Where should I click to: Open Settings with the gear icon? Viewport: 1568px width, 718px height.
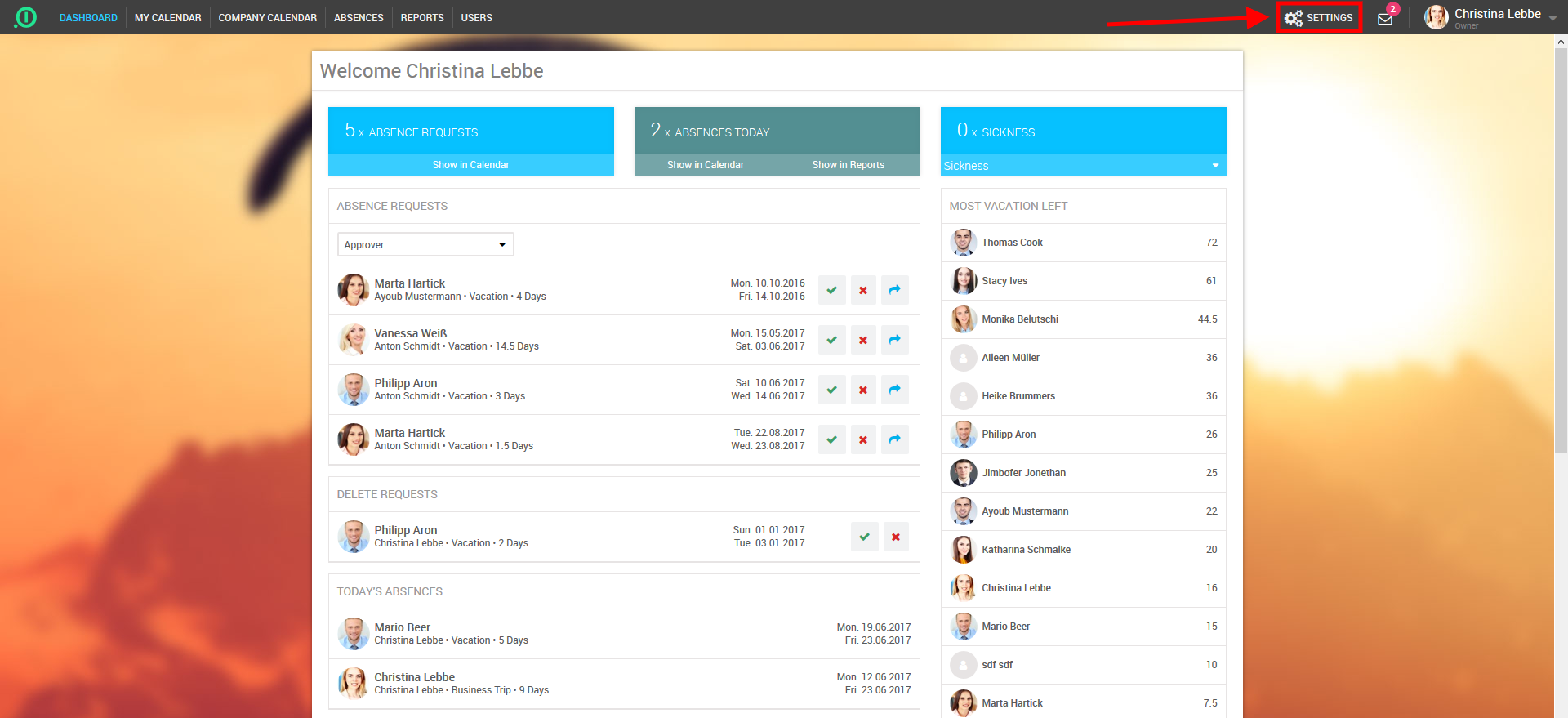tap(1317, 18)
